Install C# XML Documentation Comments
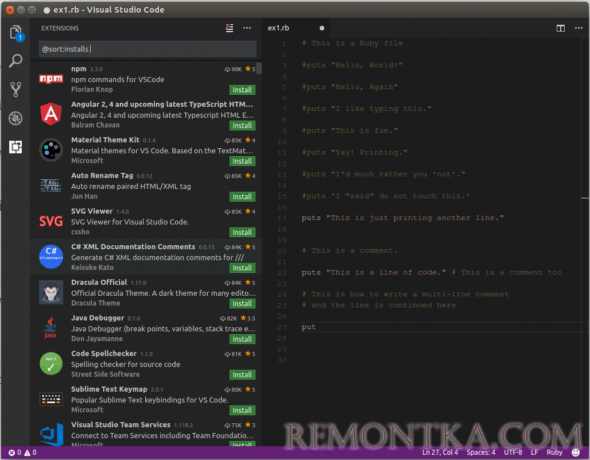The height and width of the screenshot is (460, 590). coord(242,268)
